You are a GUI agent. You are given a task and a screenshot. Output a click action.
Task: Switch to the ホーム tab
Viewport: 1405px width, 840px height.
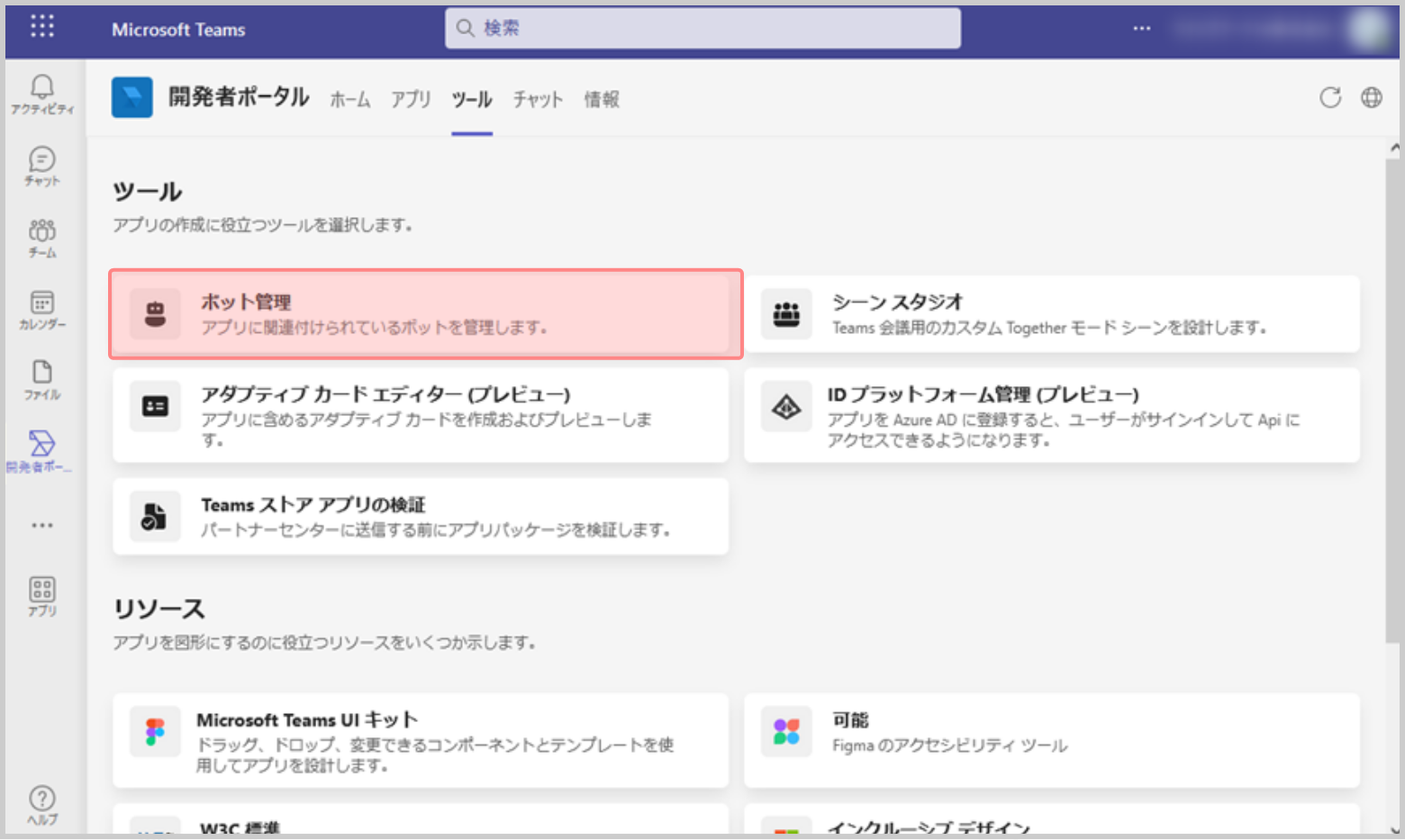349,99
